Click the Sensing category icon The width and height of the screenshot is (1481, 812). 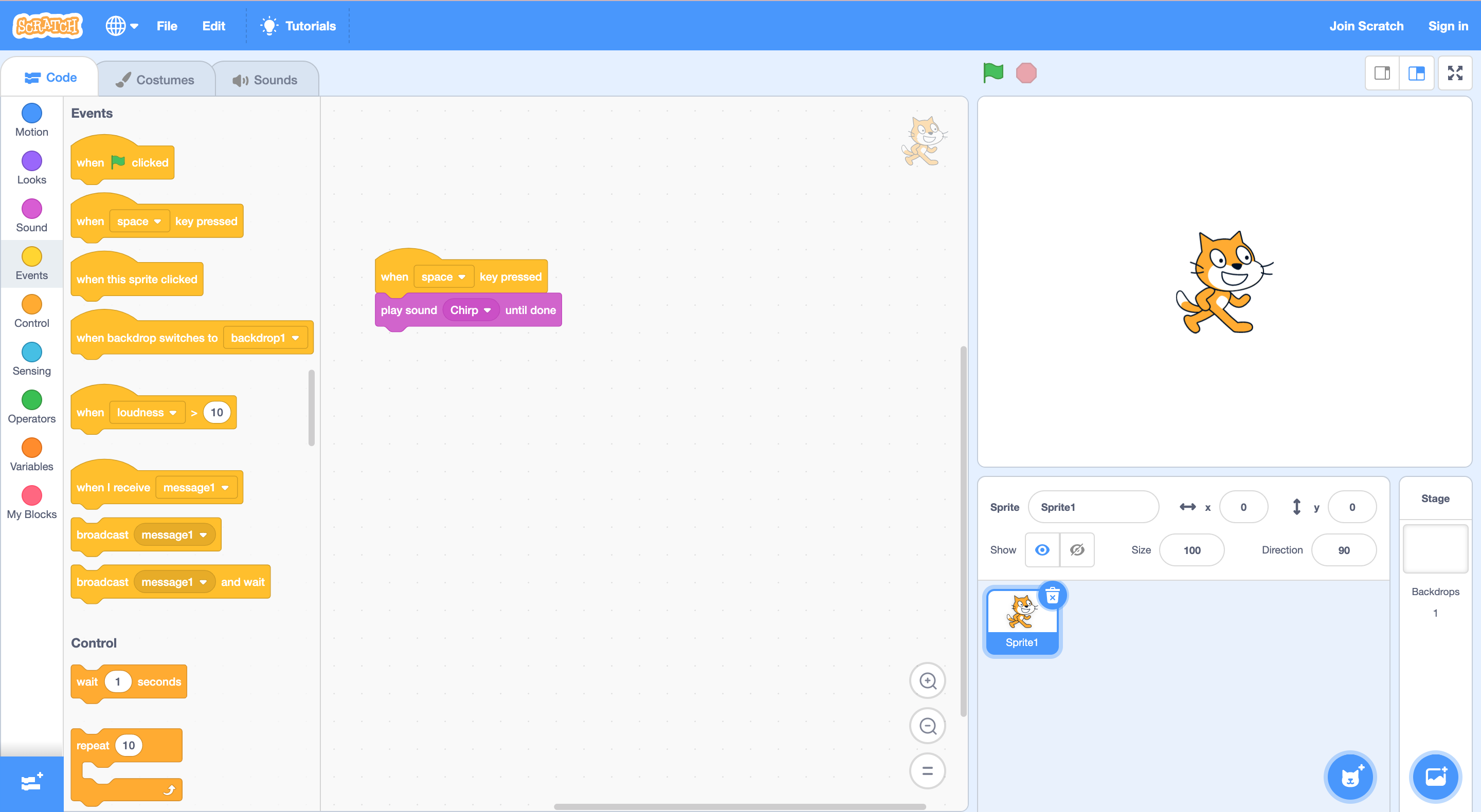click(x=31, y=355)
